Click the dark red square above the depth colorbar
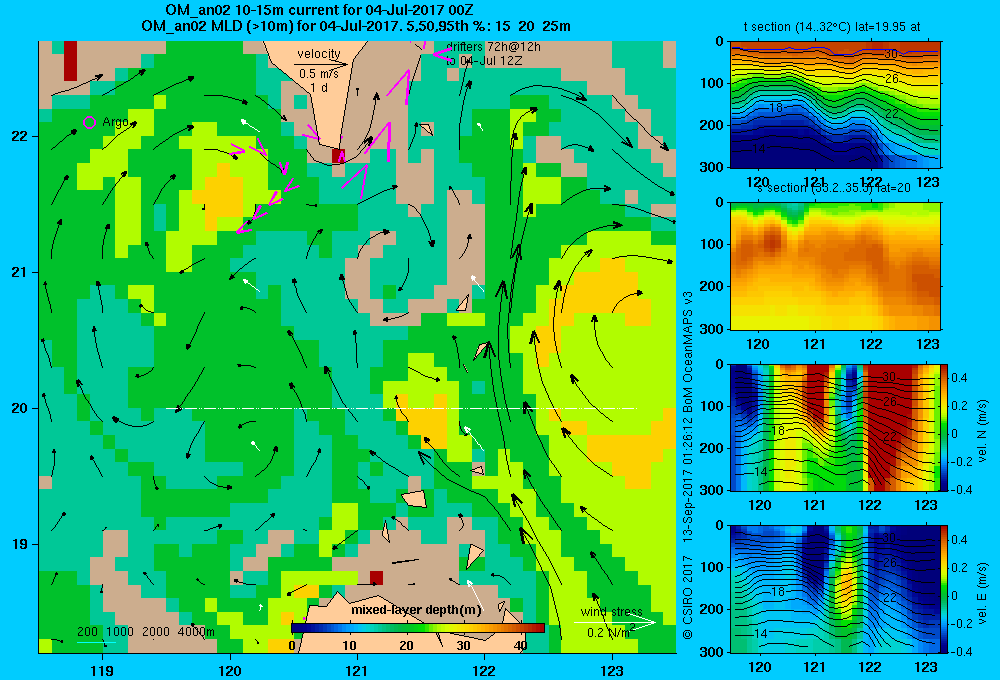 pos(376,578)
